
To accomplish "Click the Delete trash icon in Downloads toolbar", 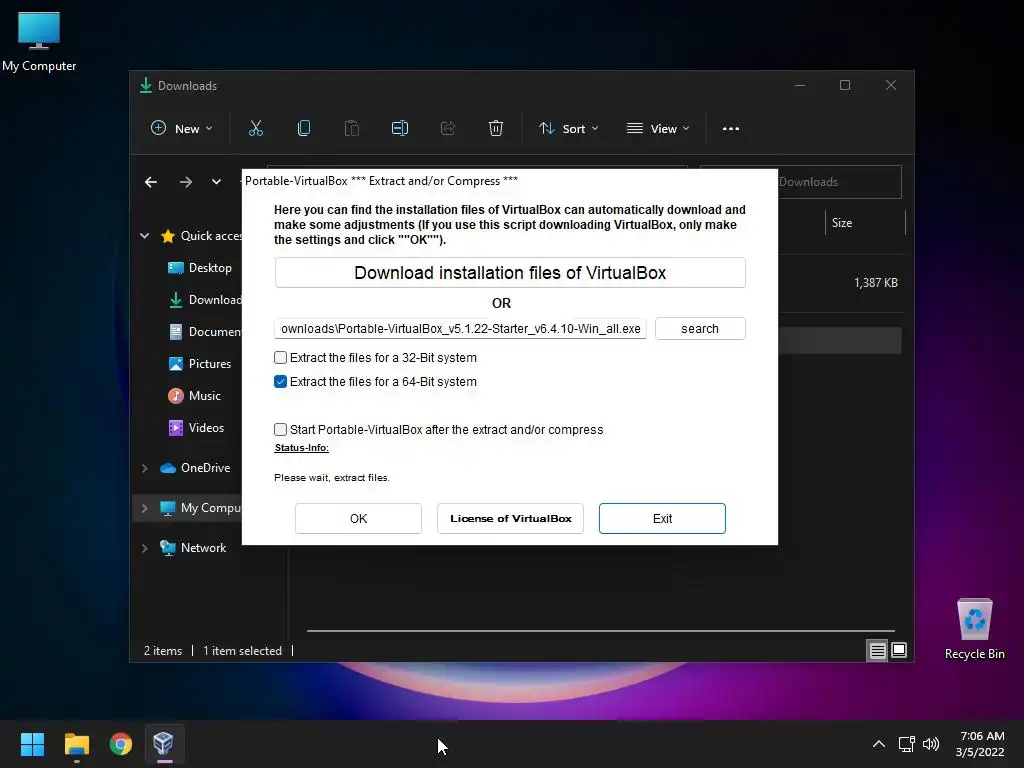I will [496, 129].
